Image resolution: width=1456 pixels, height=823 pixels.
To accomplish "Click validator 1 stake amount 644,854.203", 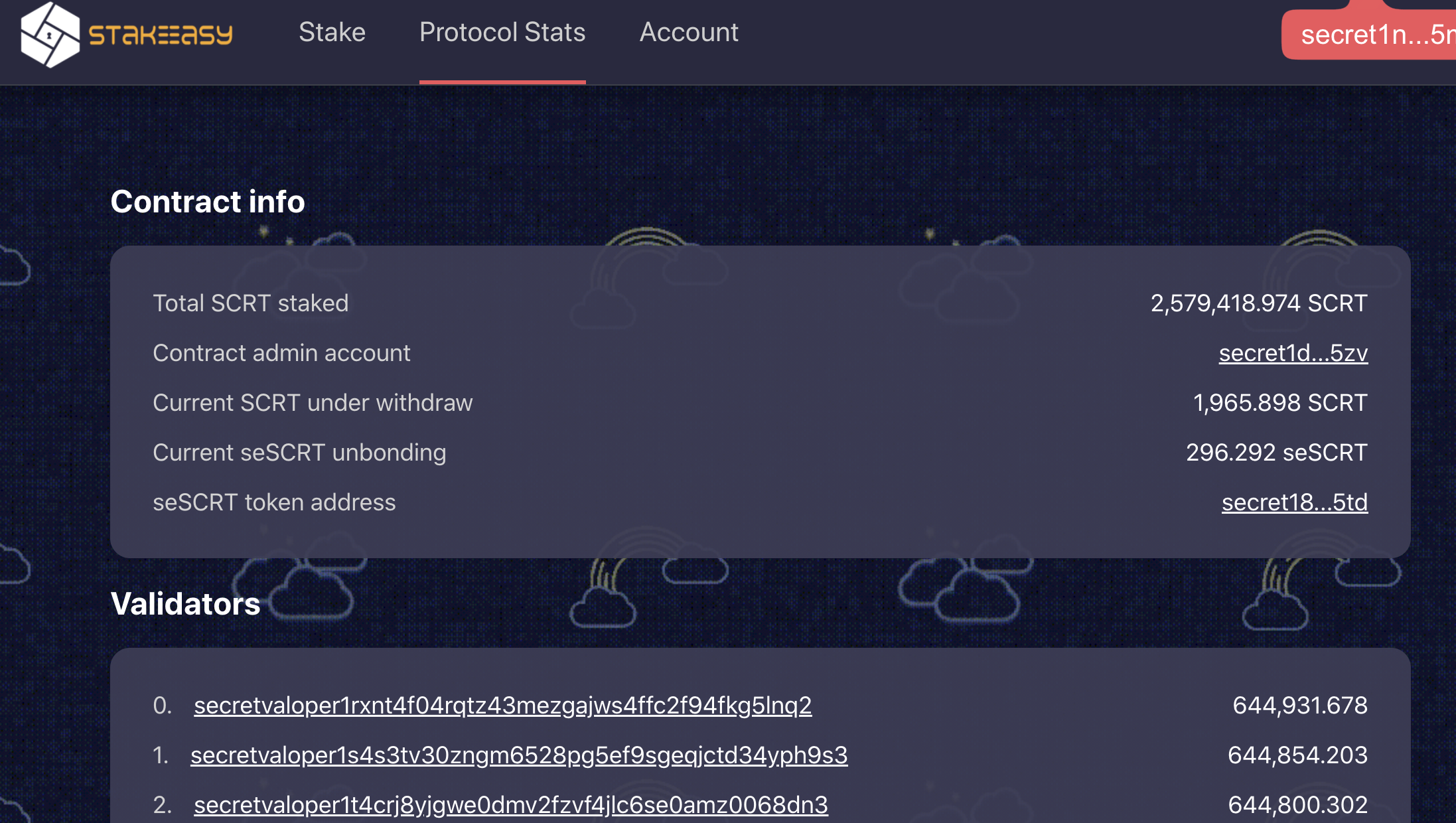I will (1297, 755).
